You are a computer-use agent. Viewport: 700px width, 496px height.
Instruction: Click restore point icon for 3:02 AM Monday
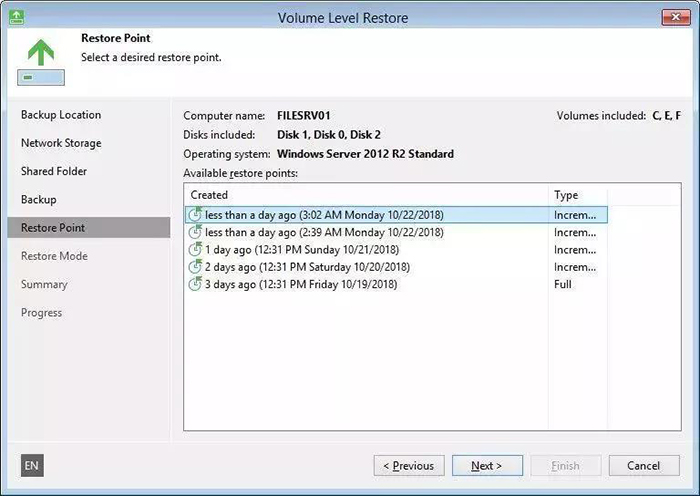click(195, 214)
